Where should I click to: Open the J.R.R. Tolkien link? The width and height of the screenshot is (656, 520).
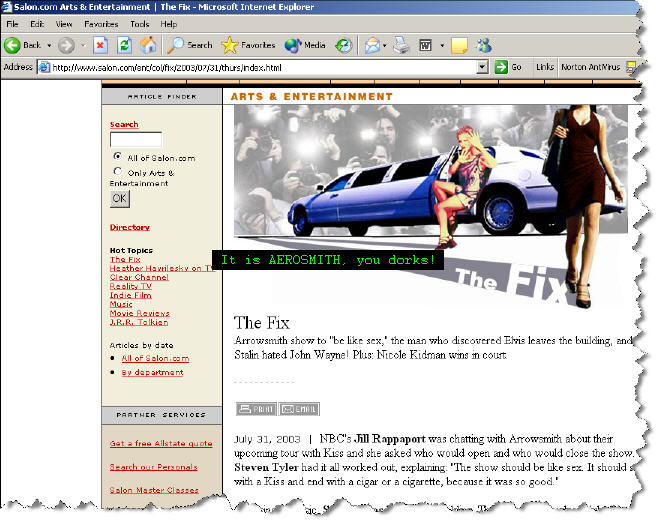[x=139, y=322]
